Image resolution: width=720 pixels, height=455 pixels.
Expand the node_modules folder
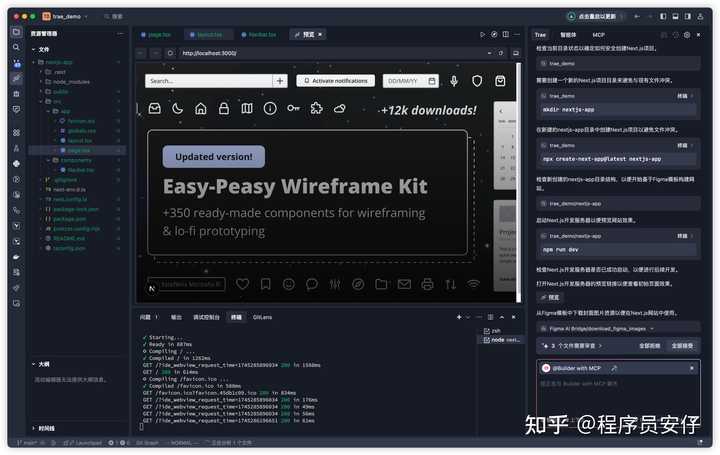(x=70, y=82)
